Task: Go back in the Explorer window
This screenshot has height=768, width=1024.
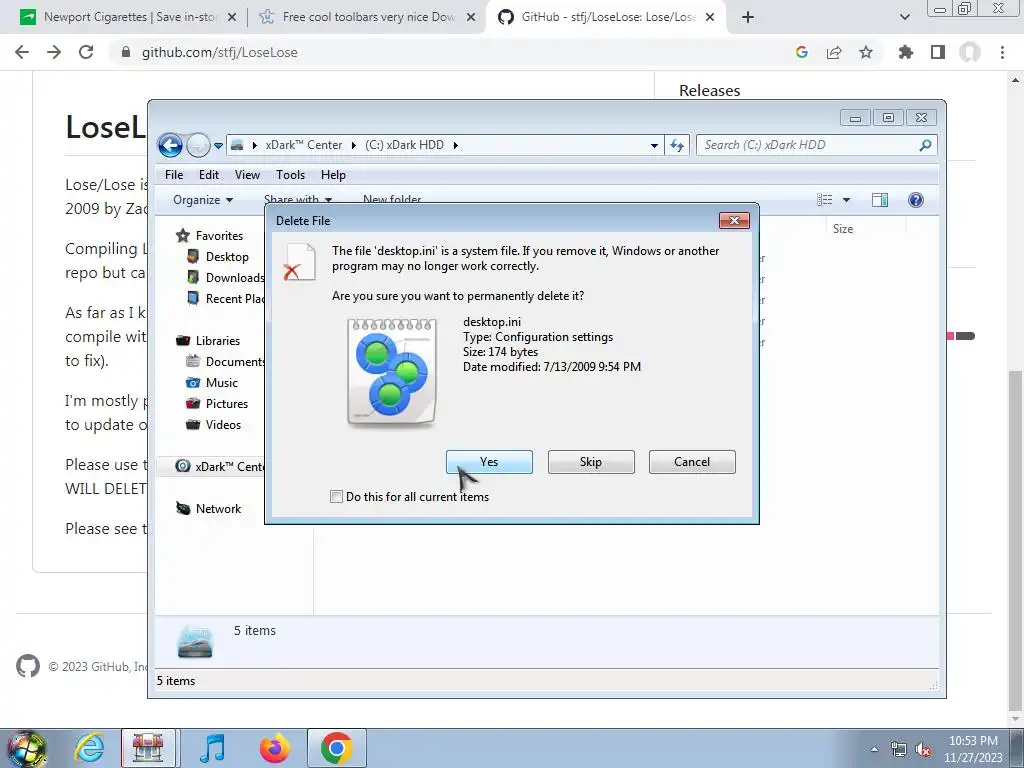Action: tap(170, 145)
